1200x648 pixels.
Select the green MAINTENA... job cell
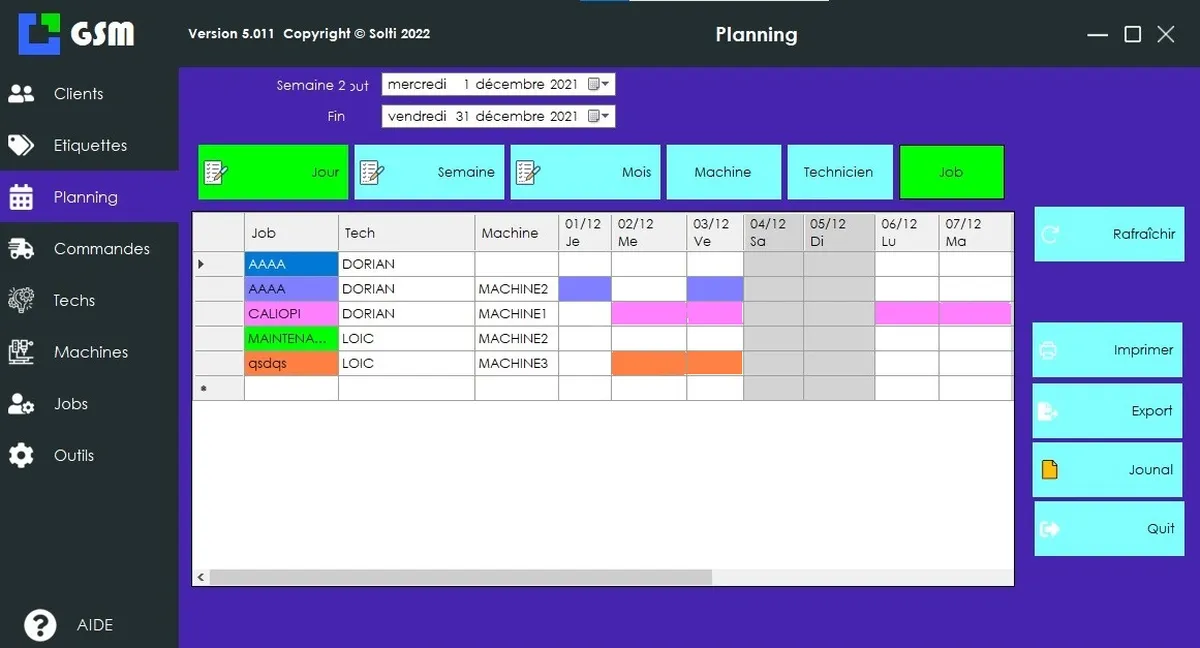pyautogui.click(x=291, y=339)
